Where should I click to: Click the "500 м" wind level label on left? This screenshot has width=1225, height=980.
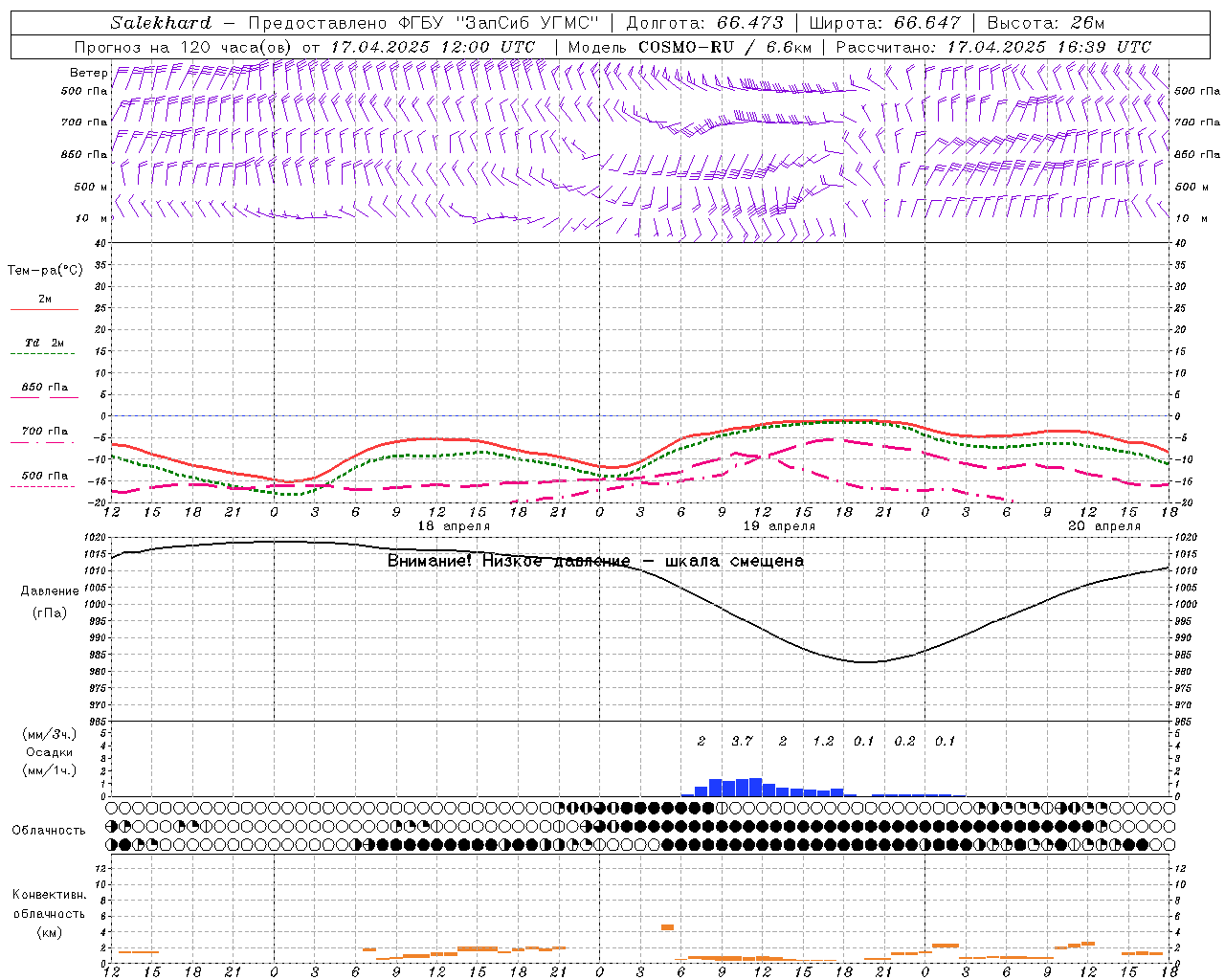coord(91,188)
